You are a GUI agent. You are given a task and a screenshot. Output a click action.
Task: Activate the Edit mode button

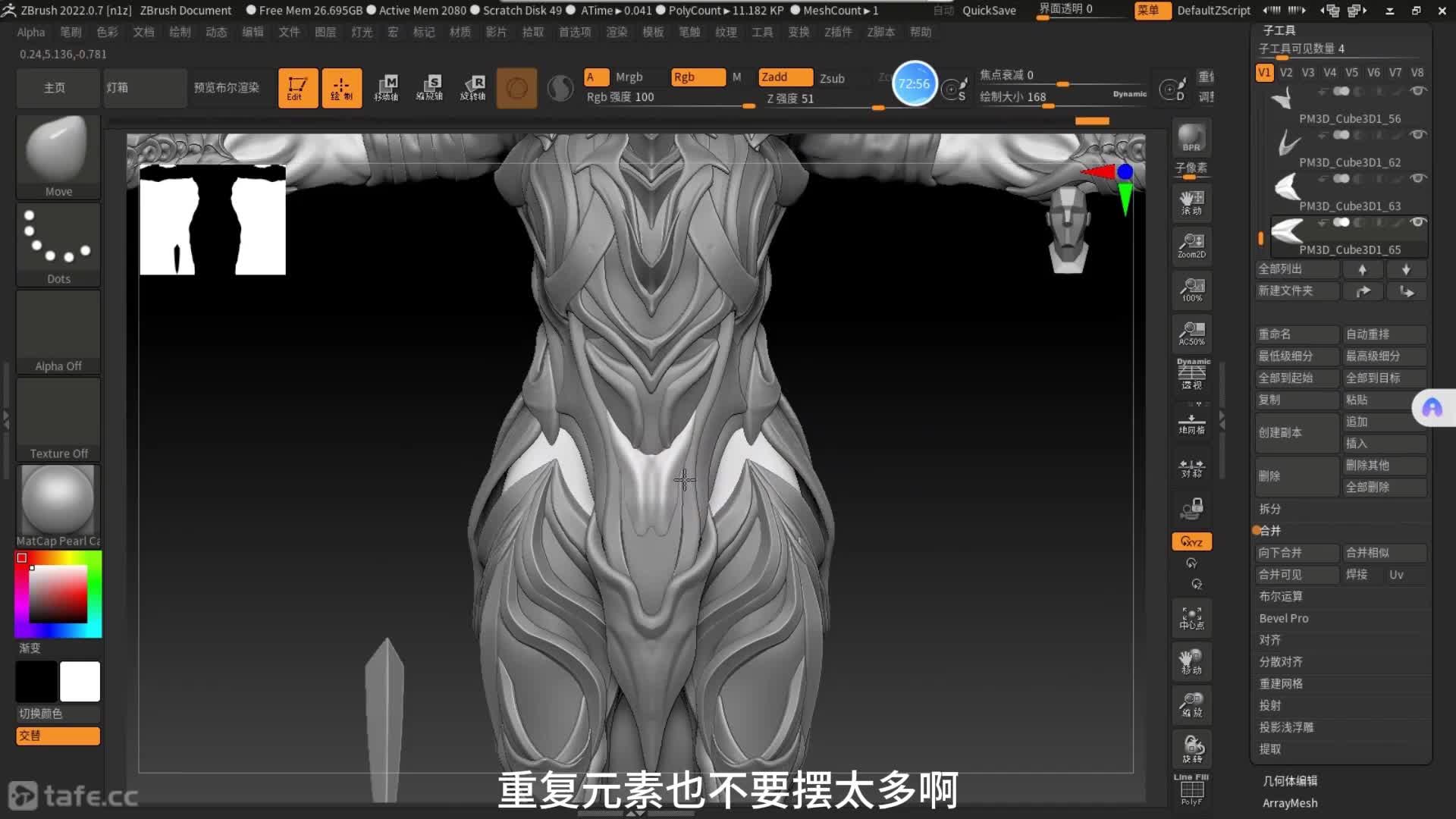click(297, 88)
